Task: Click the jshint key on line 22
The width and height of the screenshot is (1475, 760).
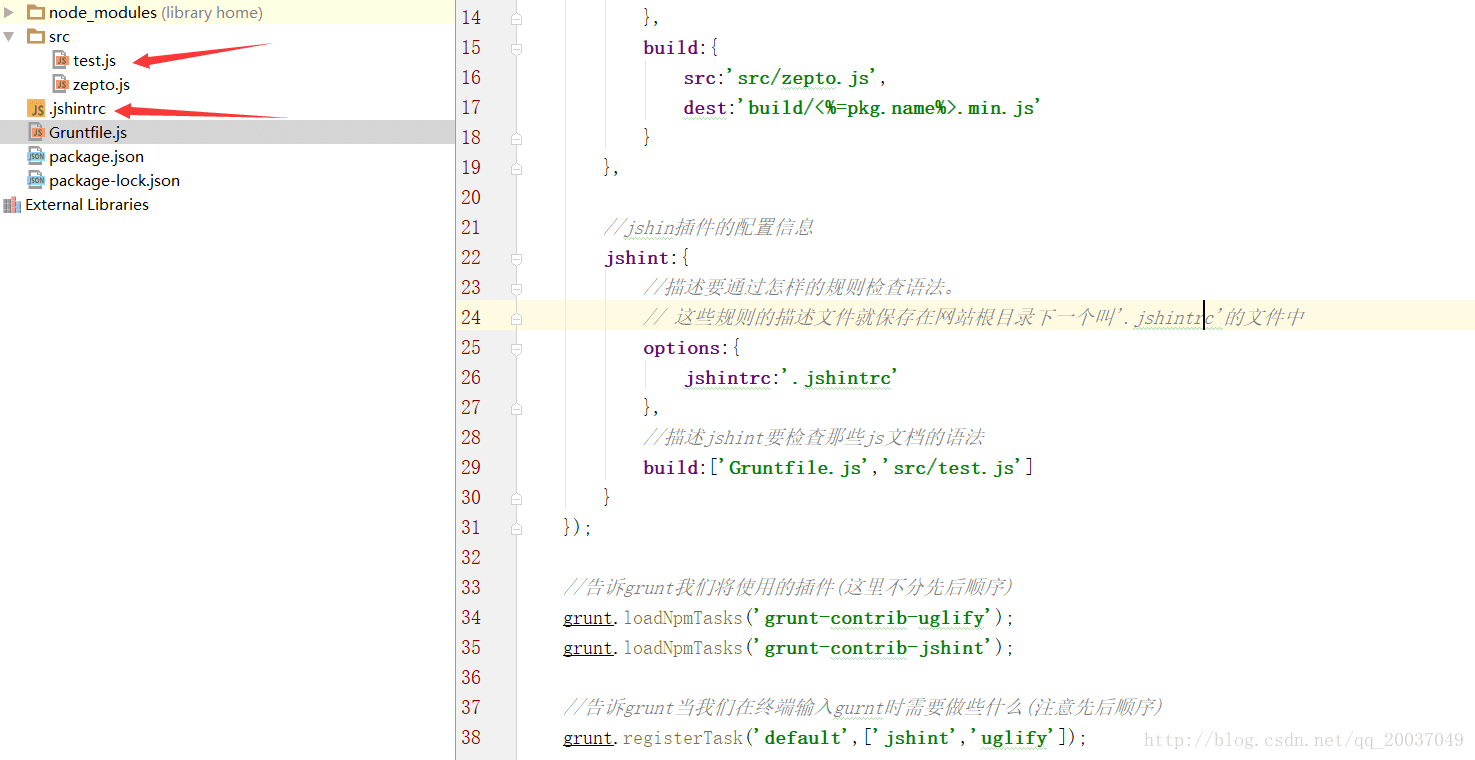Action: [x=636, y=258]
